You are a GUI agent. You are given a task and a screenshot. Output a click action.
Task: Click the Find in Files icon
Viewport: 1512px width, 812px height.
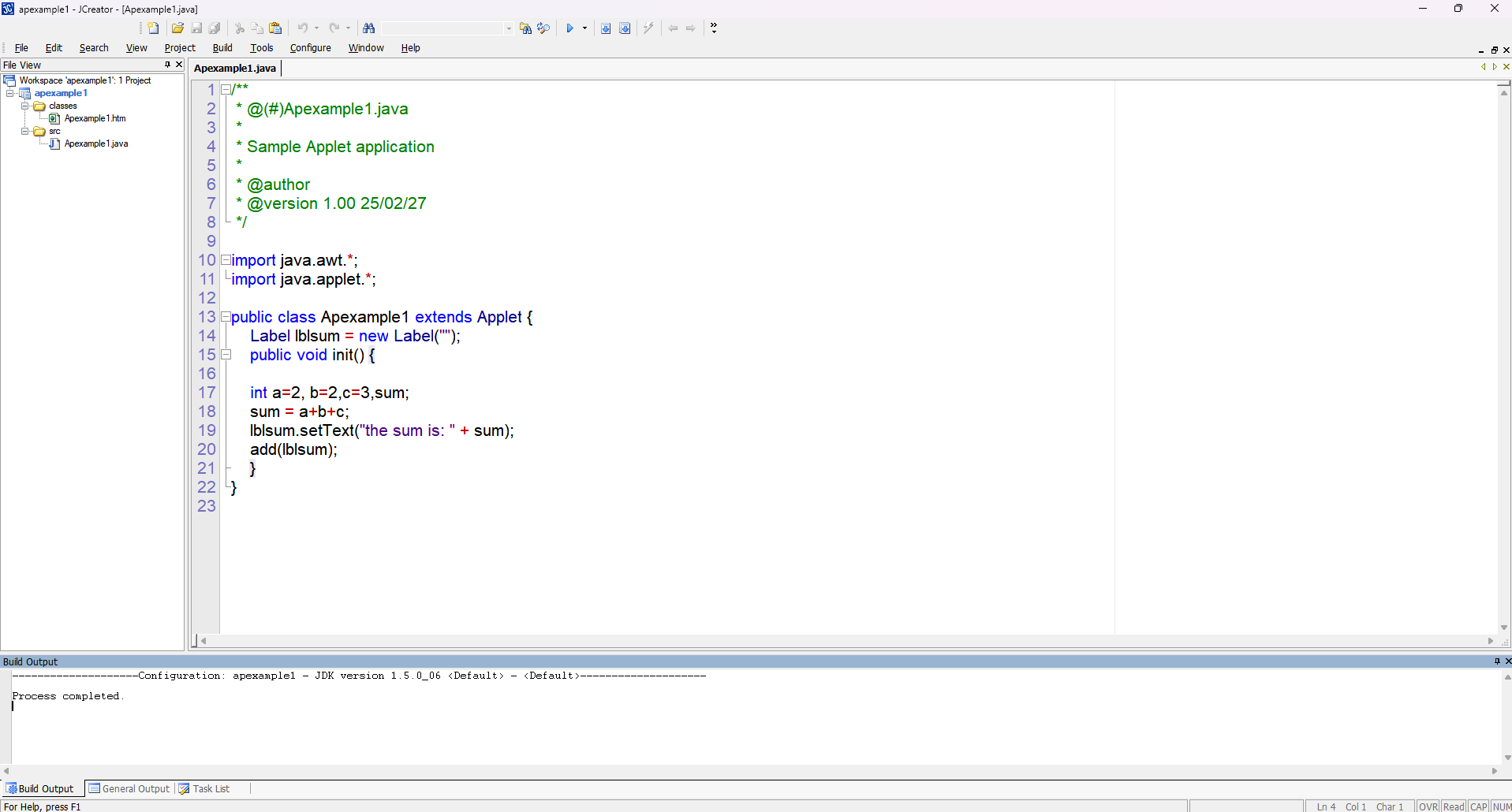pyautogui.click(x=525, y=28)
